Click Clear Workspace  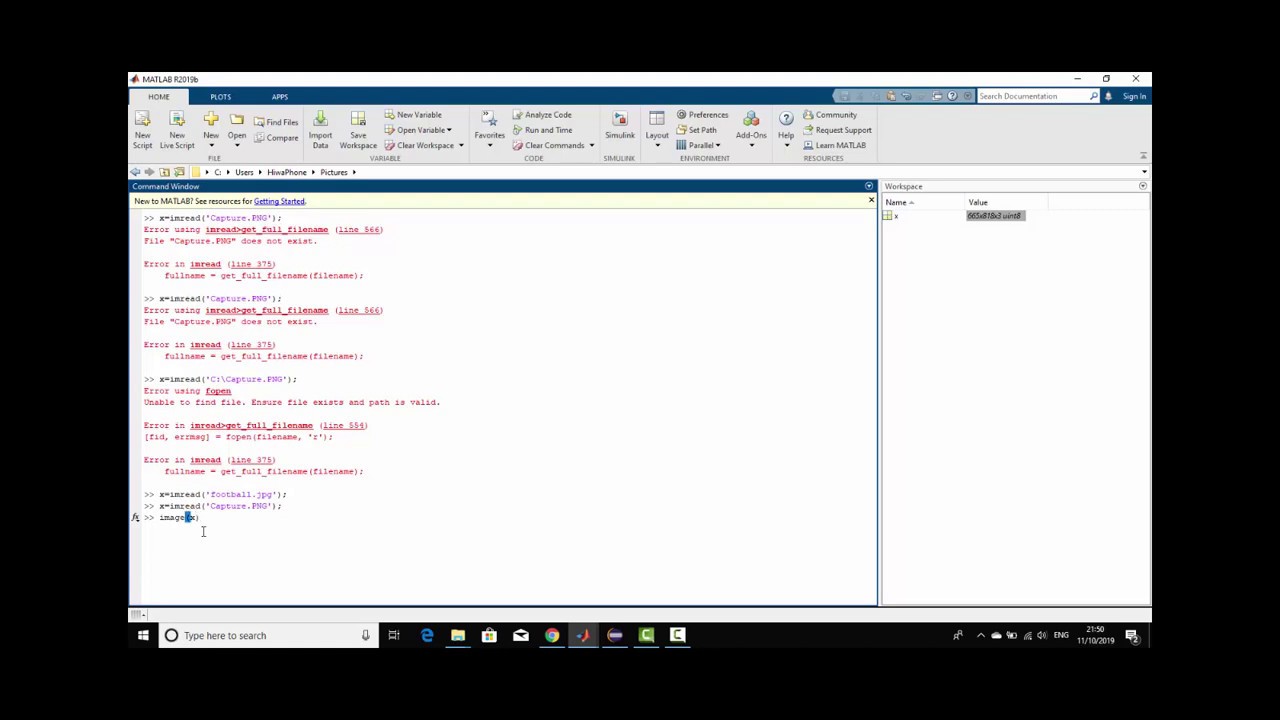point(420,145)
